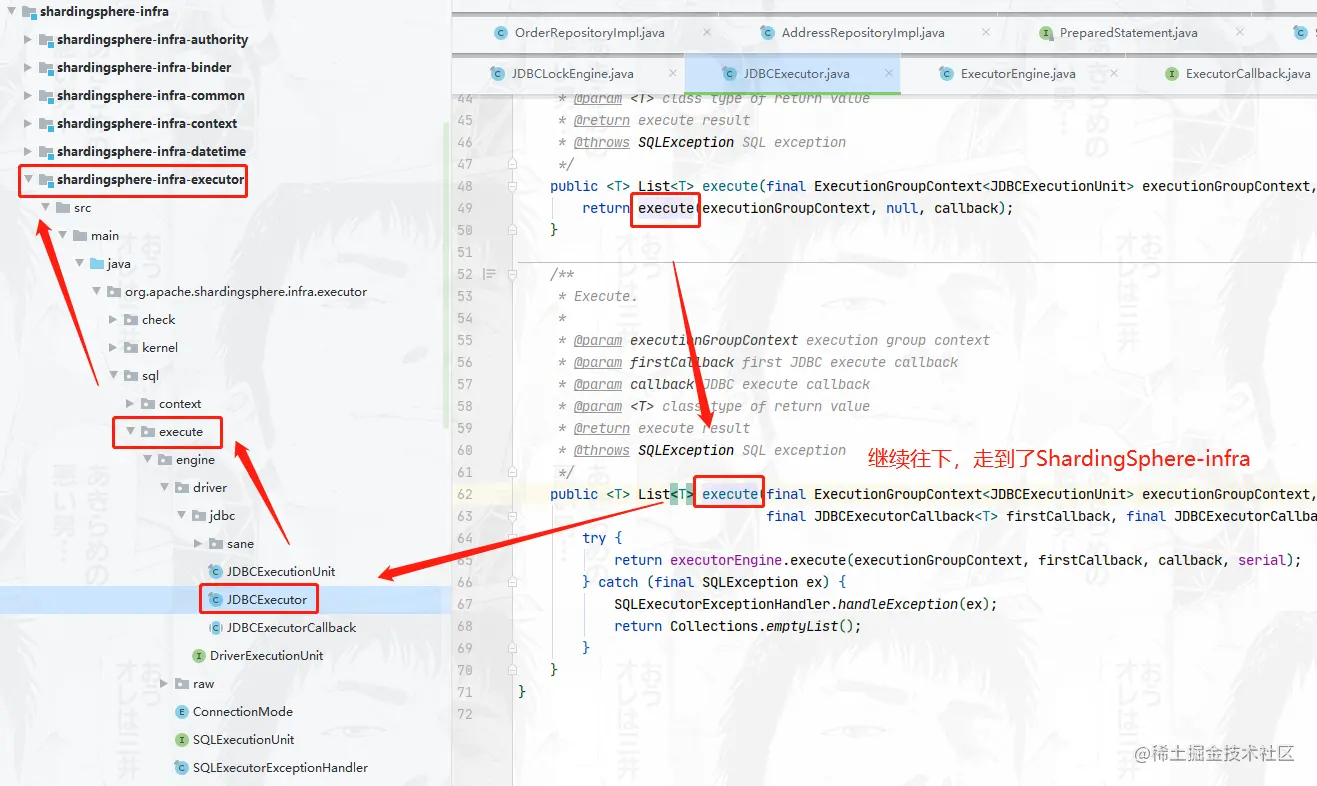Click the jdbc package folder icon
Image resolution: width=1317 pixels, height=786 pixels.
click(x=199, y=516)
